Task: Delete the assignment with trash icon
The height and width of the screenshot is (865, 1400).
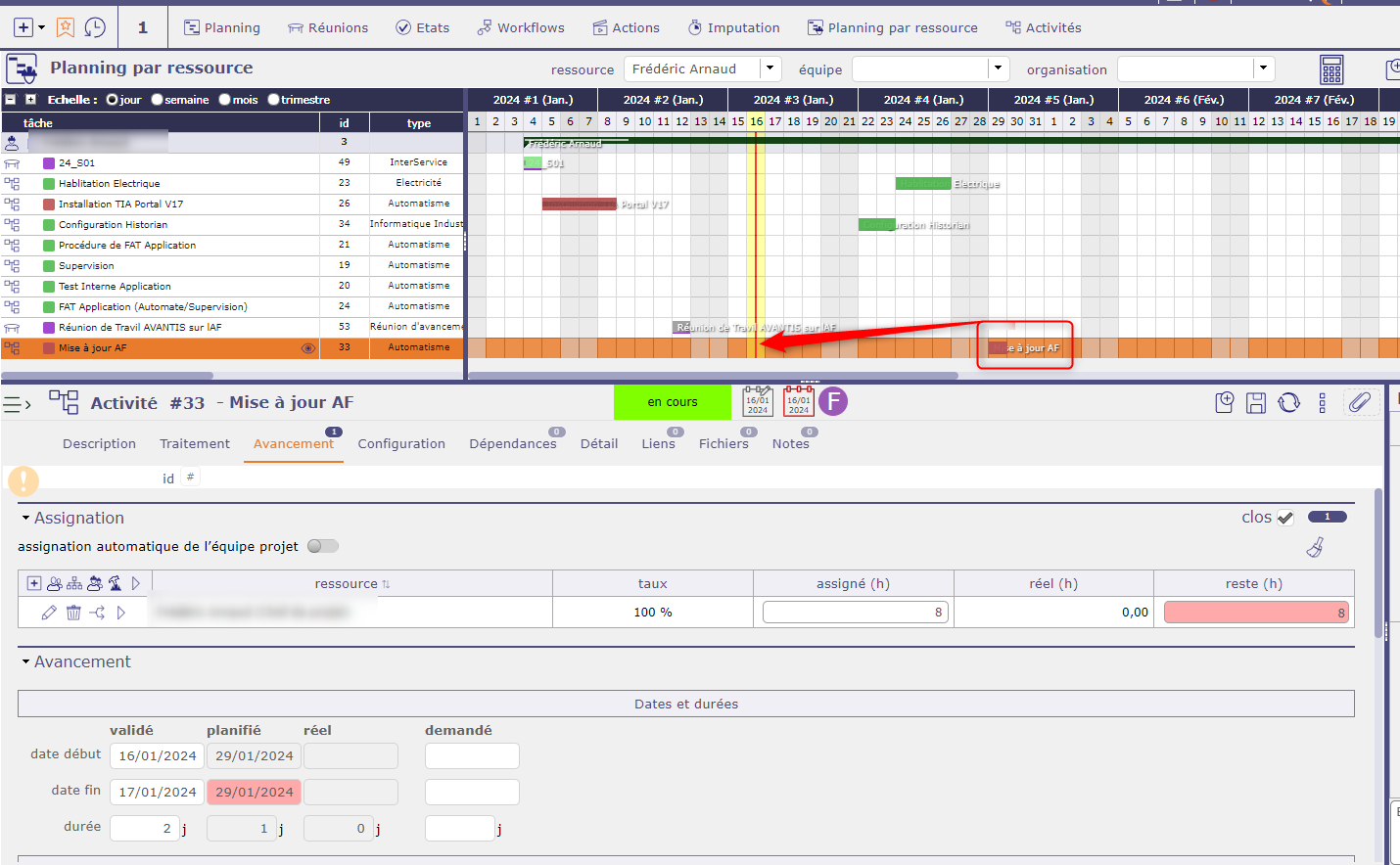Action: pos(73,613)
